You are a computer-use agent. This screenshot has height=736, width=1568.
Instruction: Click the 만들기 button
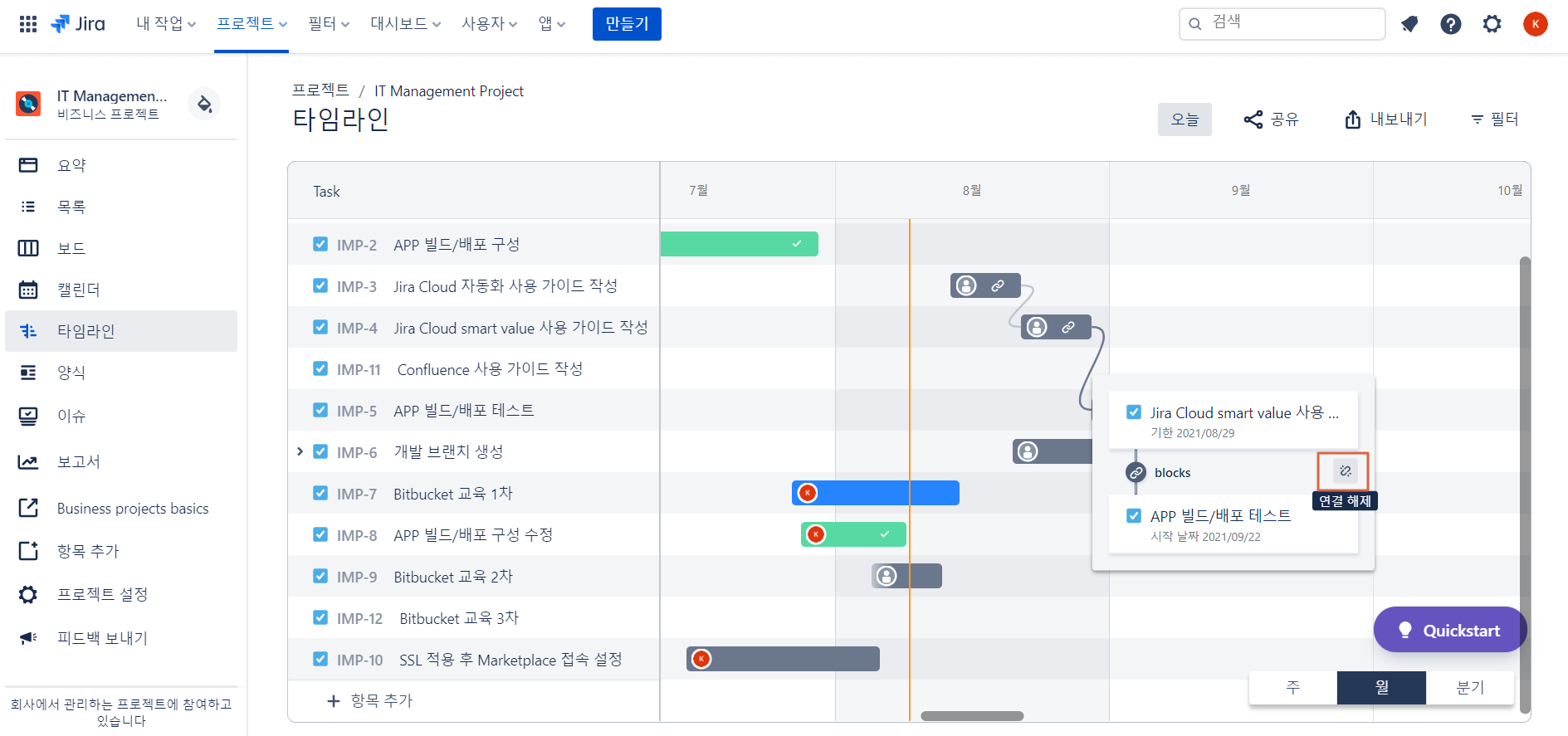click(x=627, y=24)
